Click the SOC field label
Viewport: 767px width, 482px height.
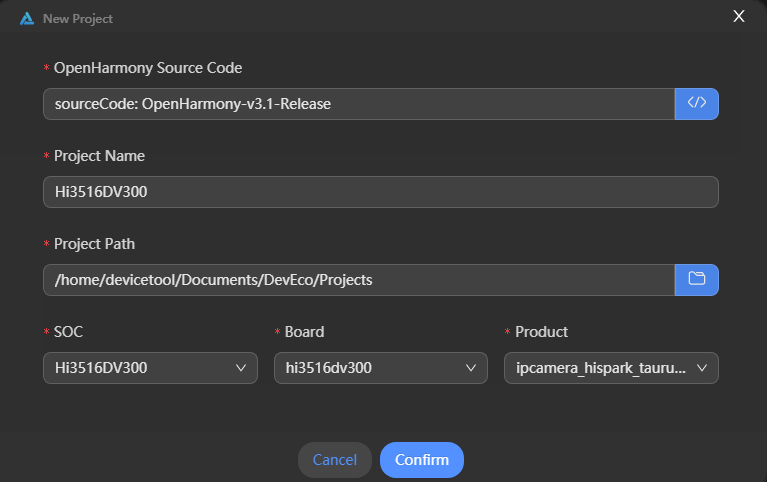click(x=69, y=332)
